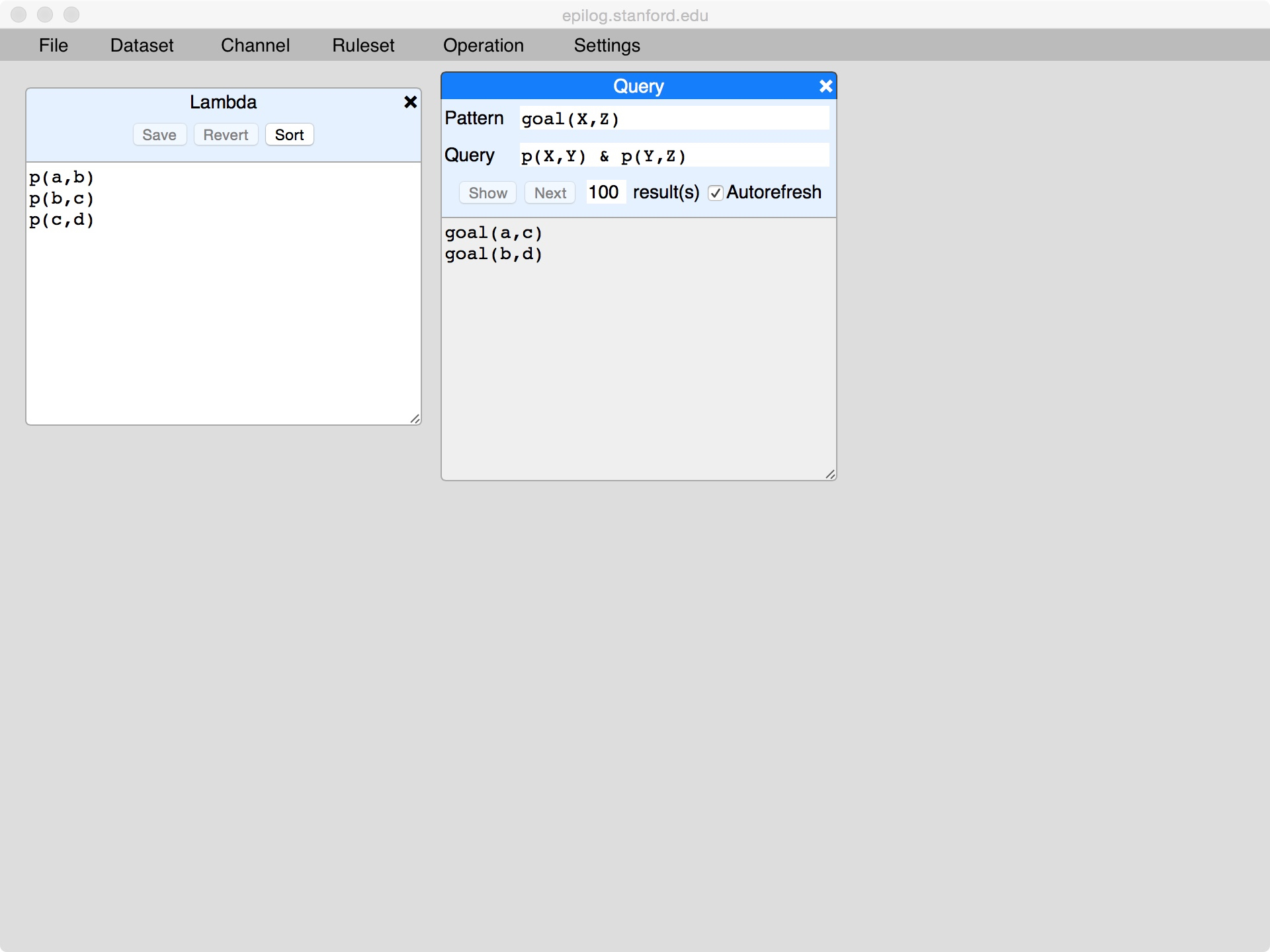Open the Operation menu
Image resolution: width=1270 pixels, height=952 pixels.
coord(483,45)
